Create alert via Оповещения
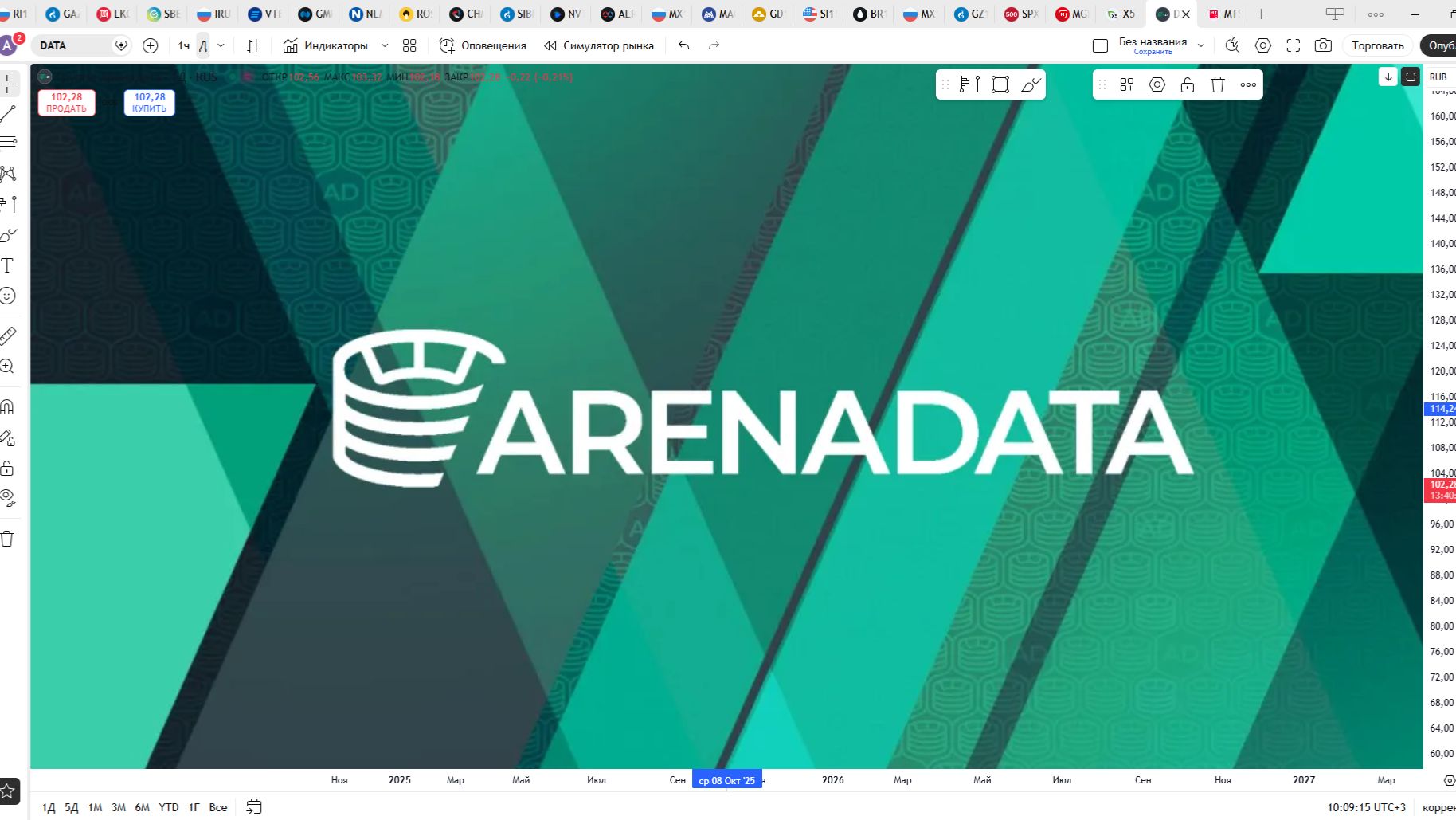The width and height of the screenshot is (1456, 820). pos(483,45)
